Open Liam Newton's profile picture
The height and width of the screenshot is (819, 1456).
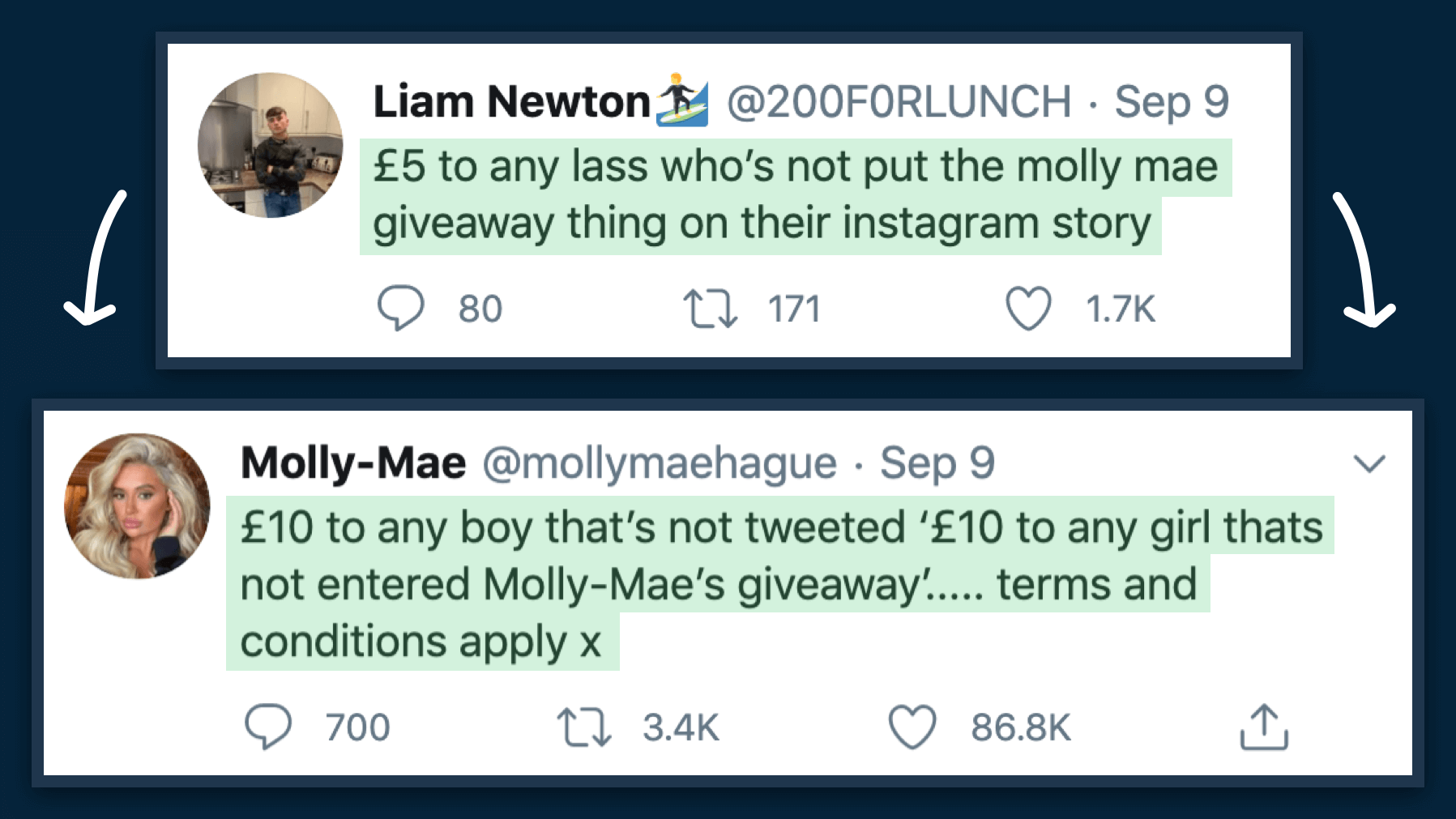(270, 145)
